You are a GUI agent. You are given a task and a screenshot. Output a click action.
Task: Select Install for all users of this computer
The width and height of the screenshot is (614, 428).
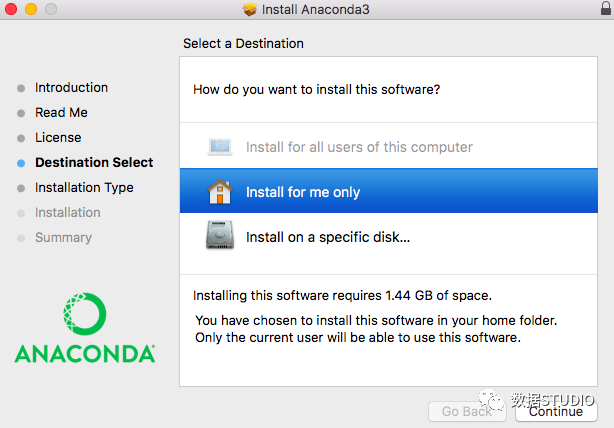coord(359,147)
